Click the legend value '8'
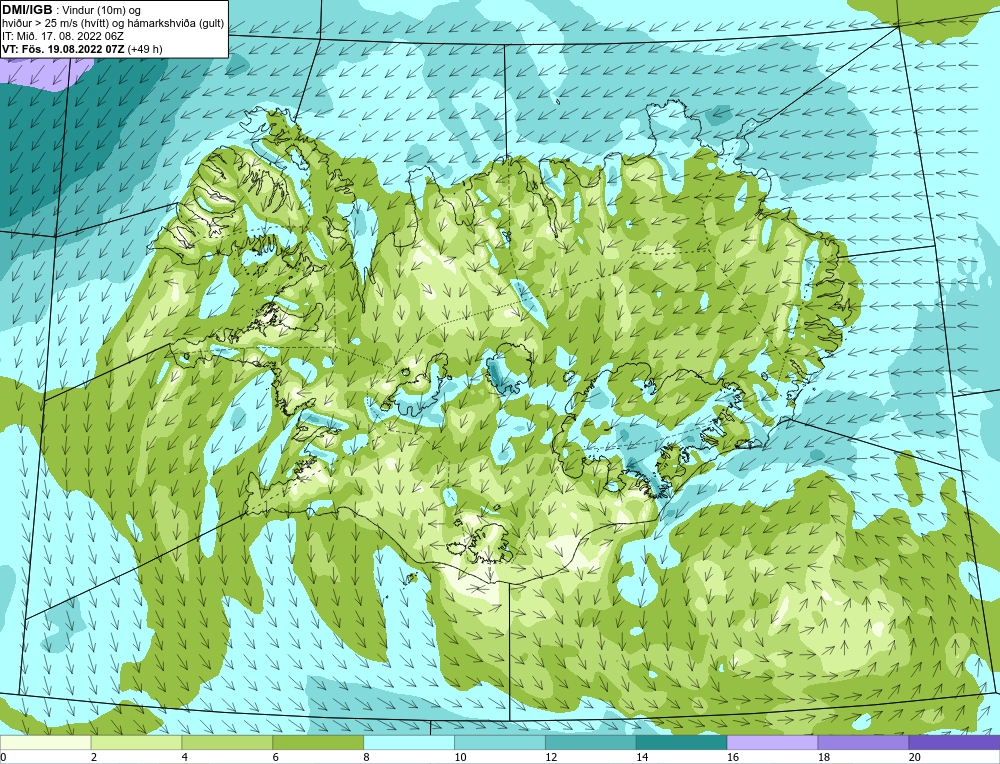The image size is (1000, 764). (x=366, y=757)
